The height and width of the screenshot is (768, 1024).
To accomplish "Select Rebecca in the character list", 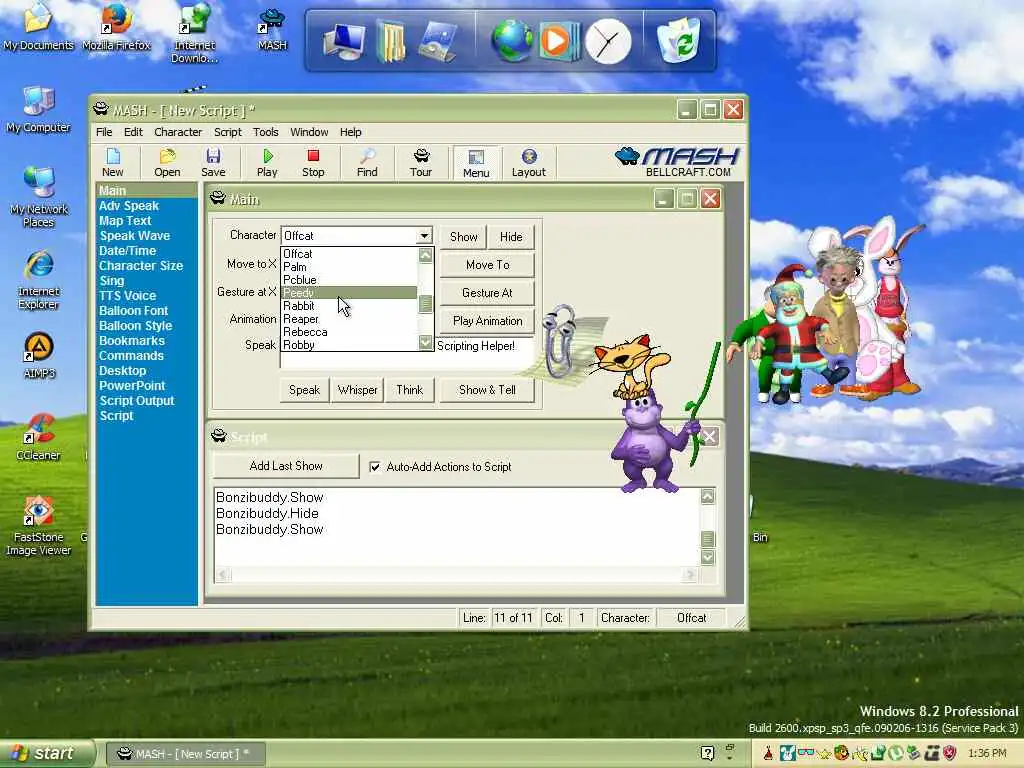I will coord(349,332).
